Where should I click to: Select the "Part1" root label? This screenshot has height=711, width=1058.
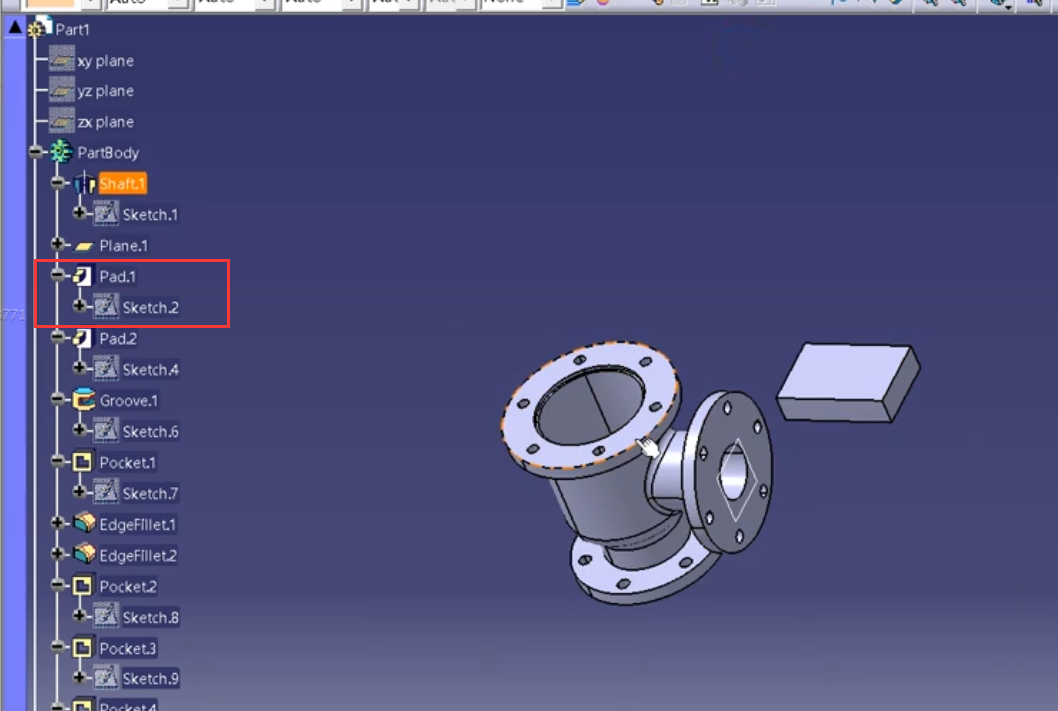[x=72, y=29]
